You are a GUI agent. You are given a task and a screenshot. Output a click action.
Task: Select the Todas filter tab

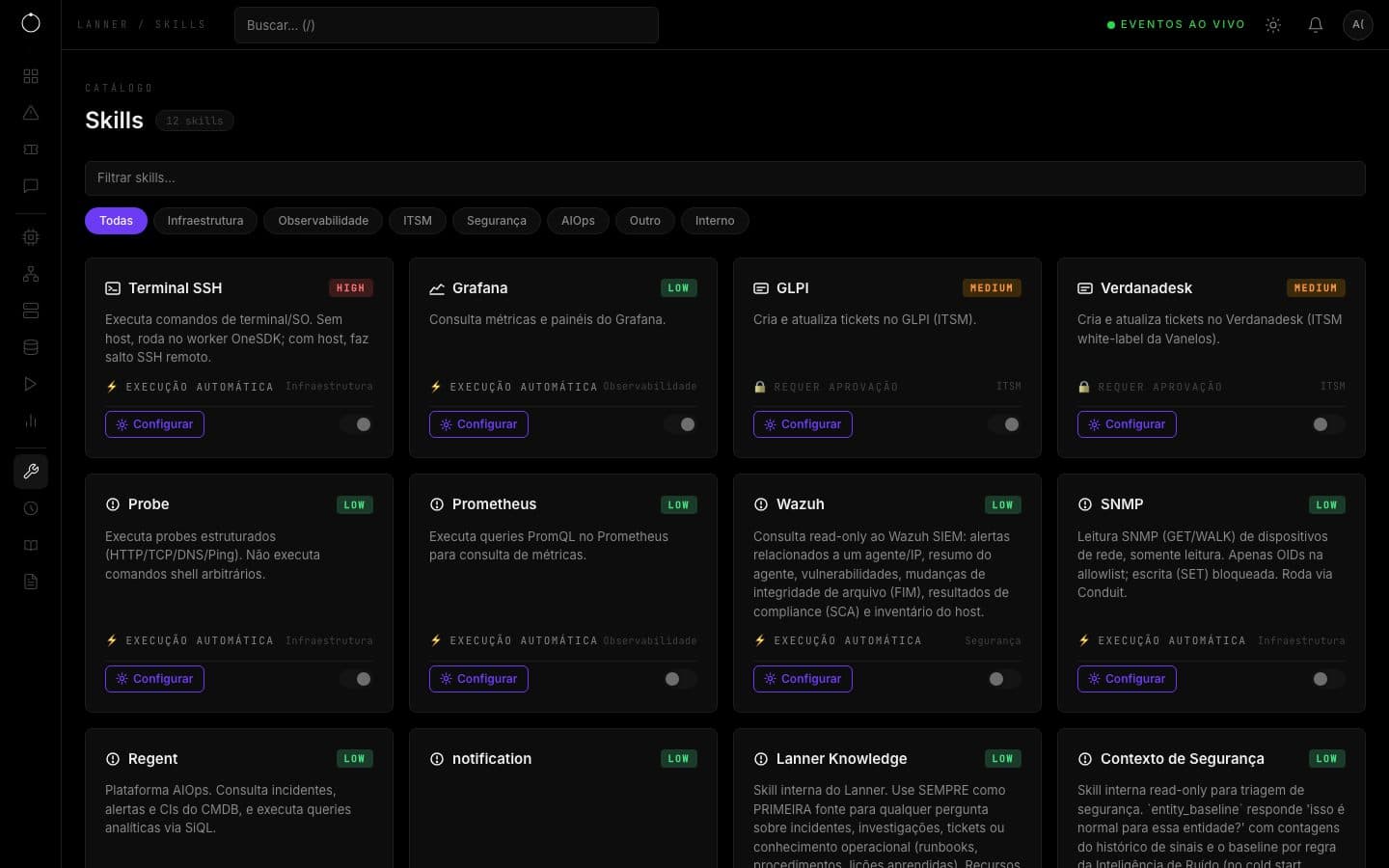(116, 221)
